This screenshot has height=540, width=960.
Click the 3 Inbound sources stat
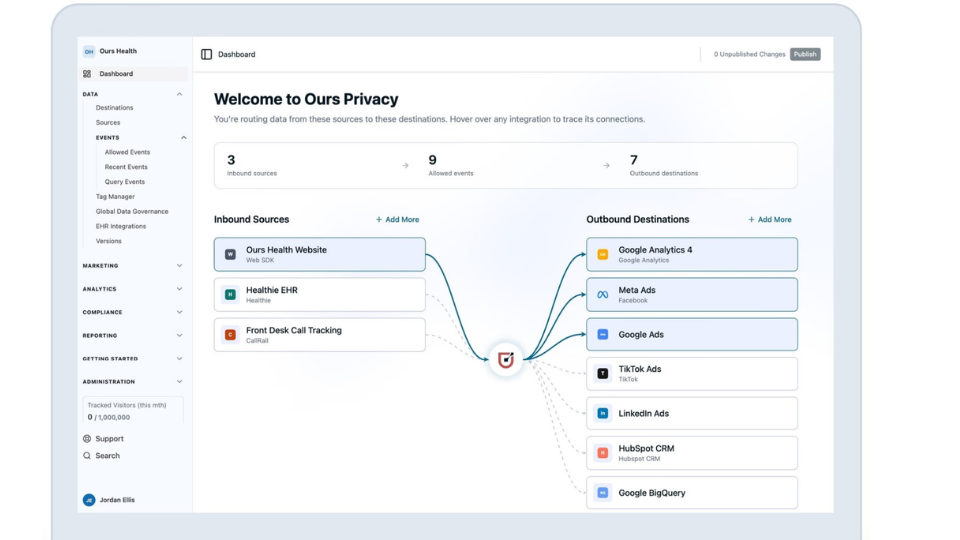coord(252,165)
